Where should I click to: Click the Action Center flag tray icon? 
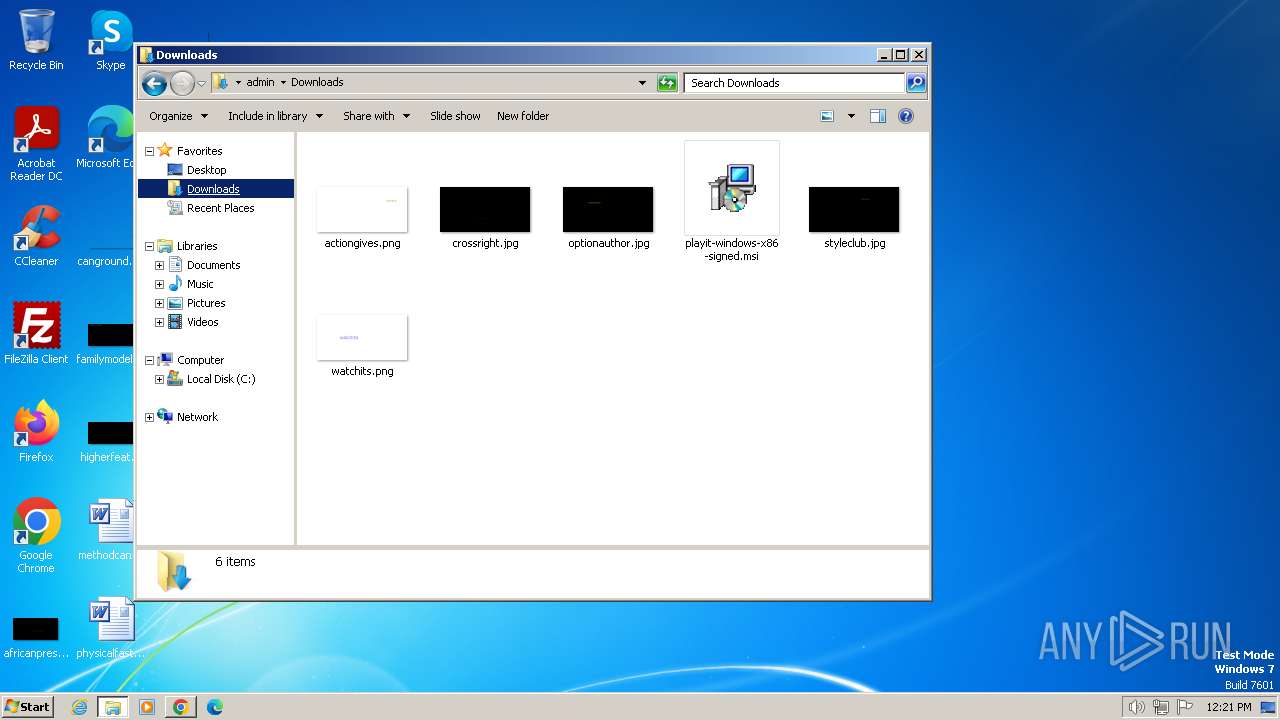pyautogui.click(x=1185, y=707)
